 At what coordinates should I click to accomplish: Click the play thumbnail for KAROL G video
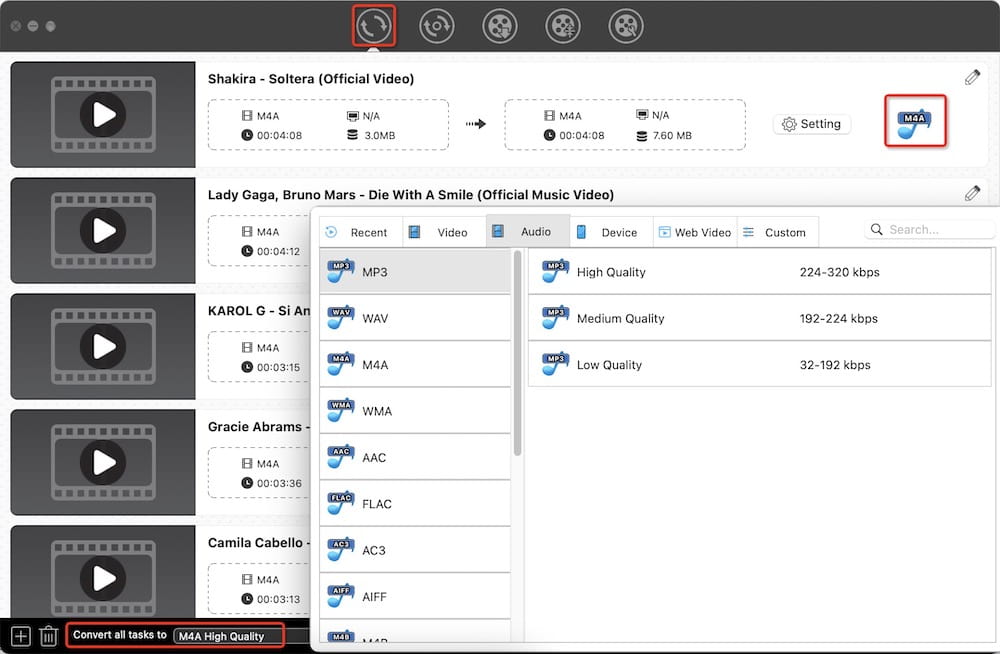point(101,346)
